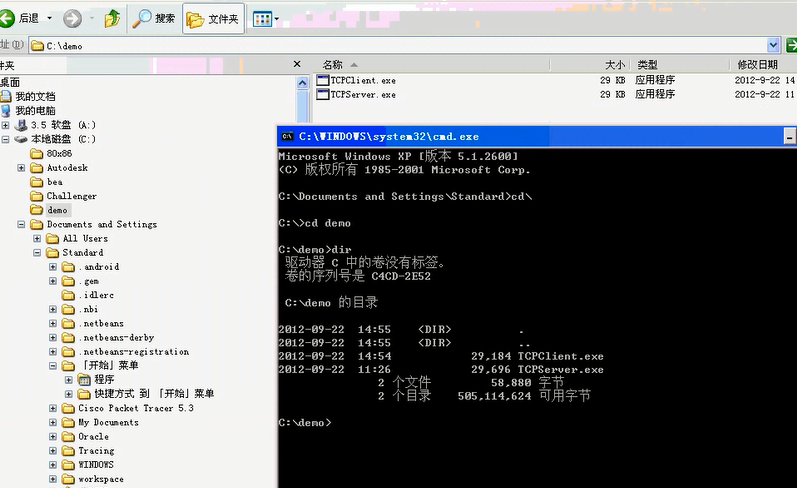Screen dimensions: 797x488
Task: Select the Oracle folder icon
Action: [68, 437]
